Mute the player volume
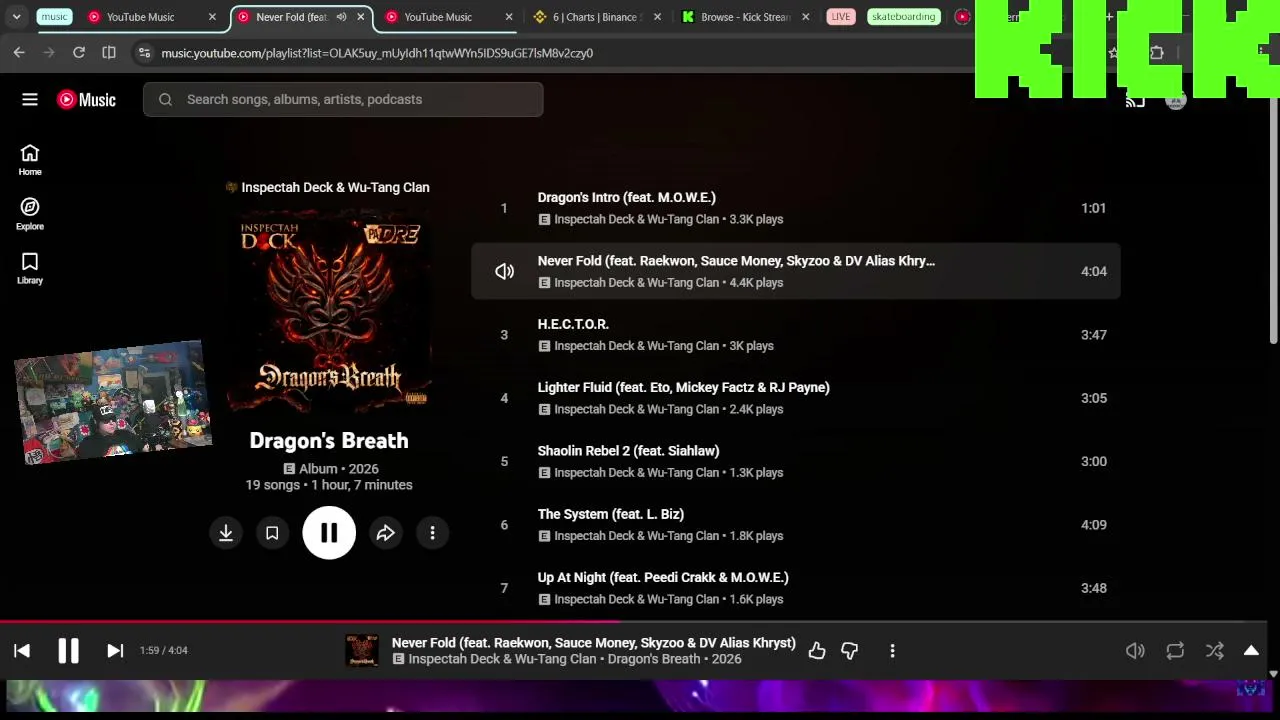Image resolution: width=1280 pixels, height=720 pixels. click(1135, 651)
